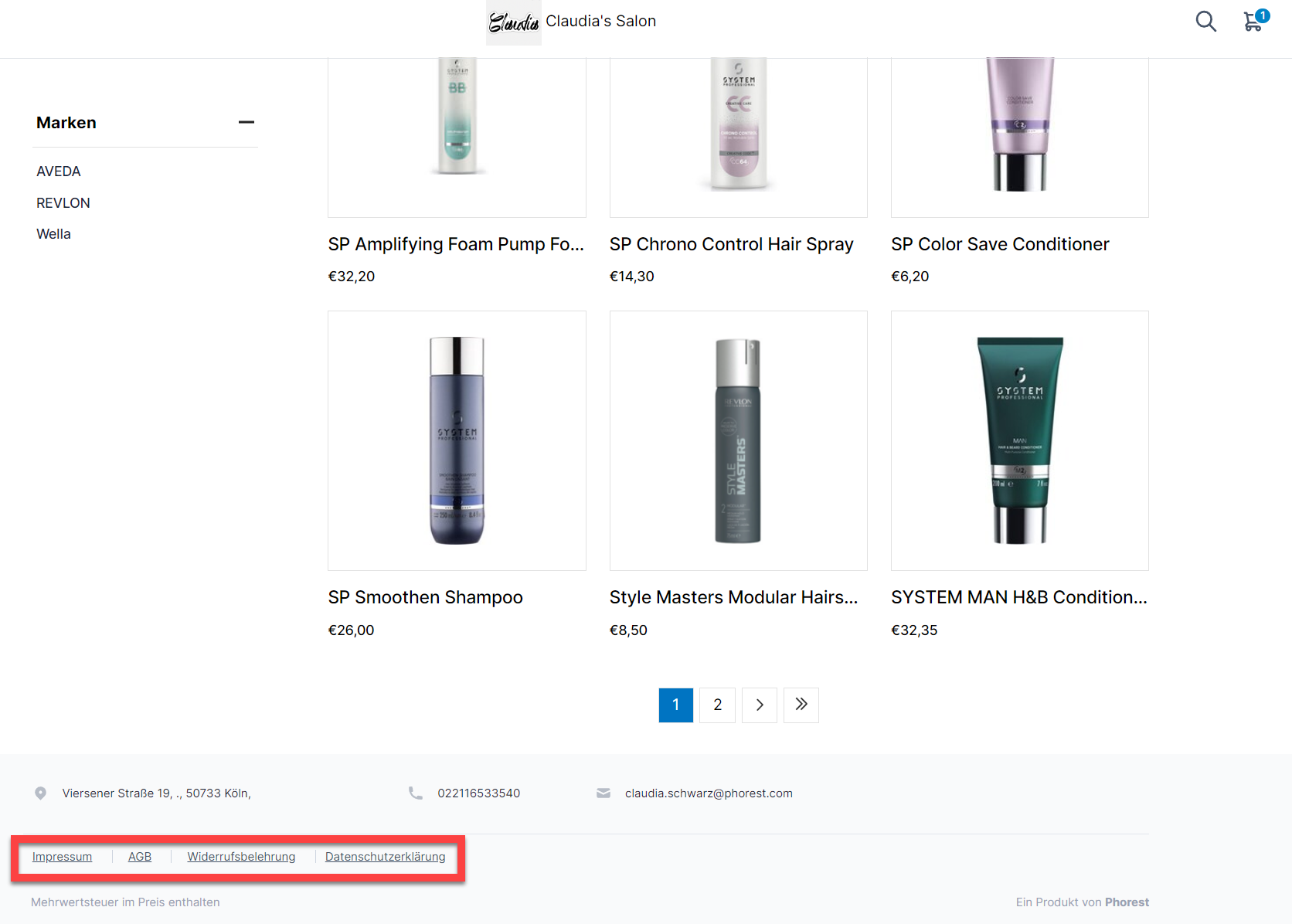Click price €6,20
Screen dimensions: 1292x924
tap(909, 277)
